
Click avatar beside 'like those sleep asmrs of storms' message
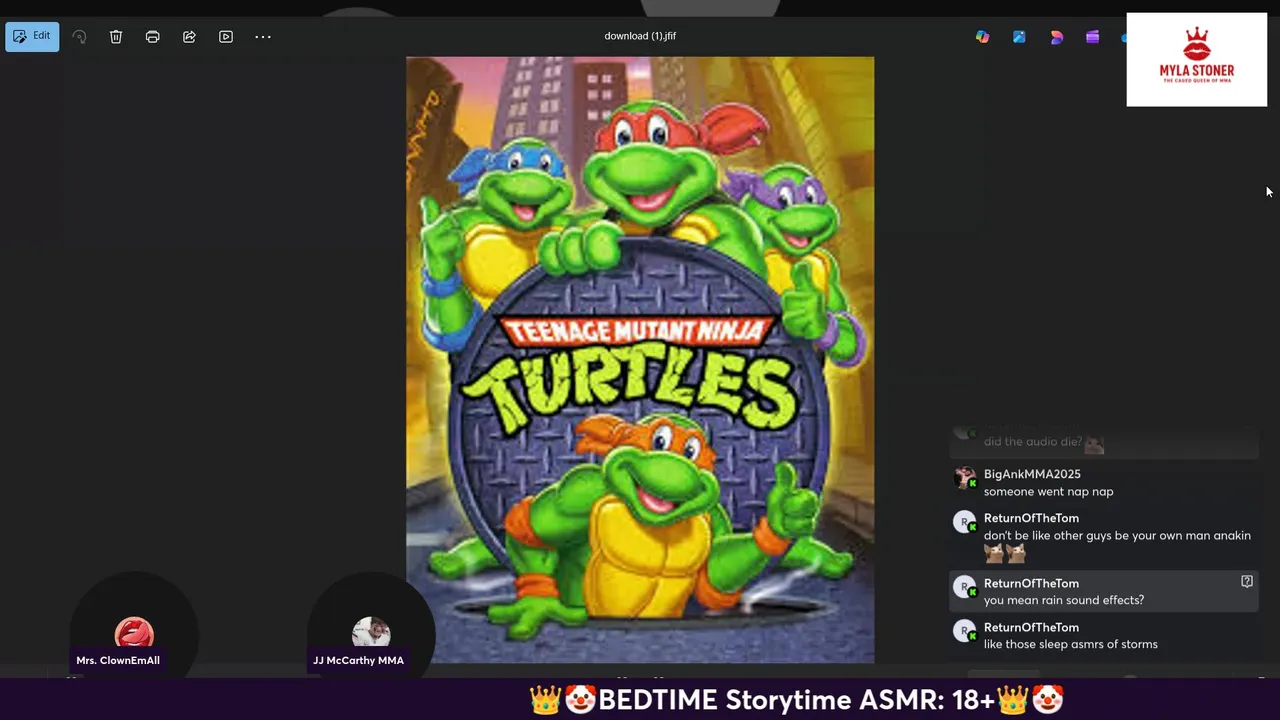(965, 631)
